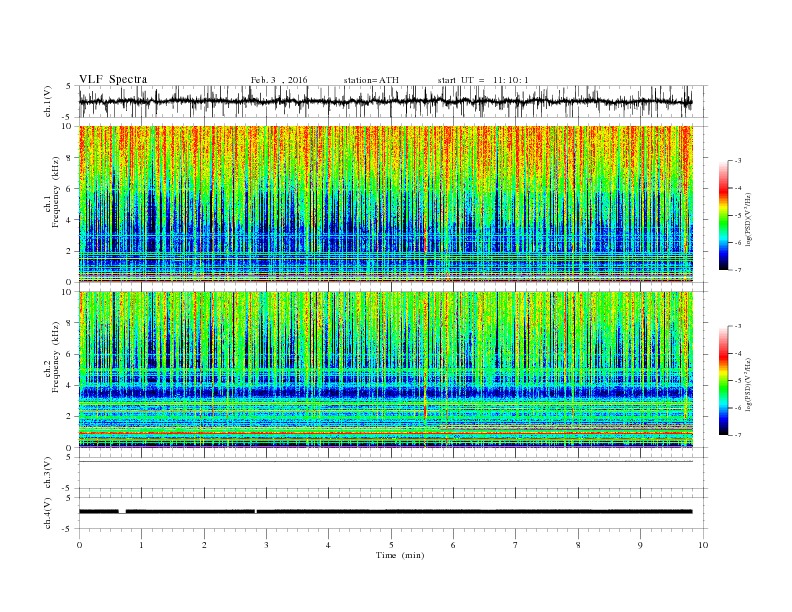Click the ch.1 spectrogram color scale bar
The image size is (792, 612).
click(x=723, y=215)
